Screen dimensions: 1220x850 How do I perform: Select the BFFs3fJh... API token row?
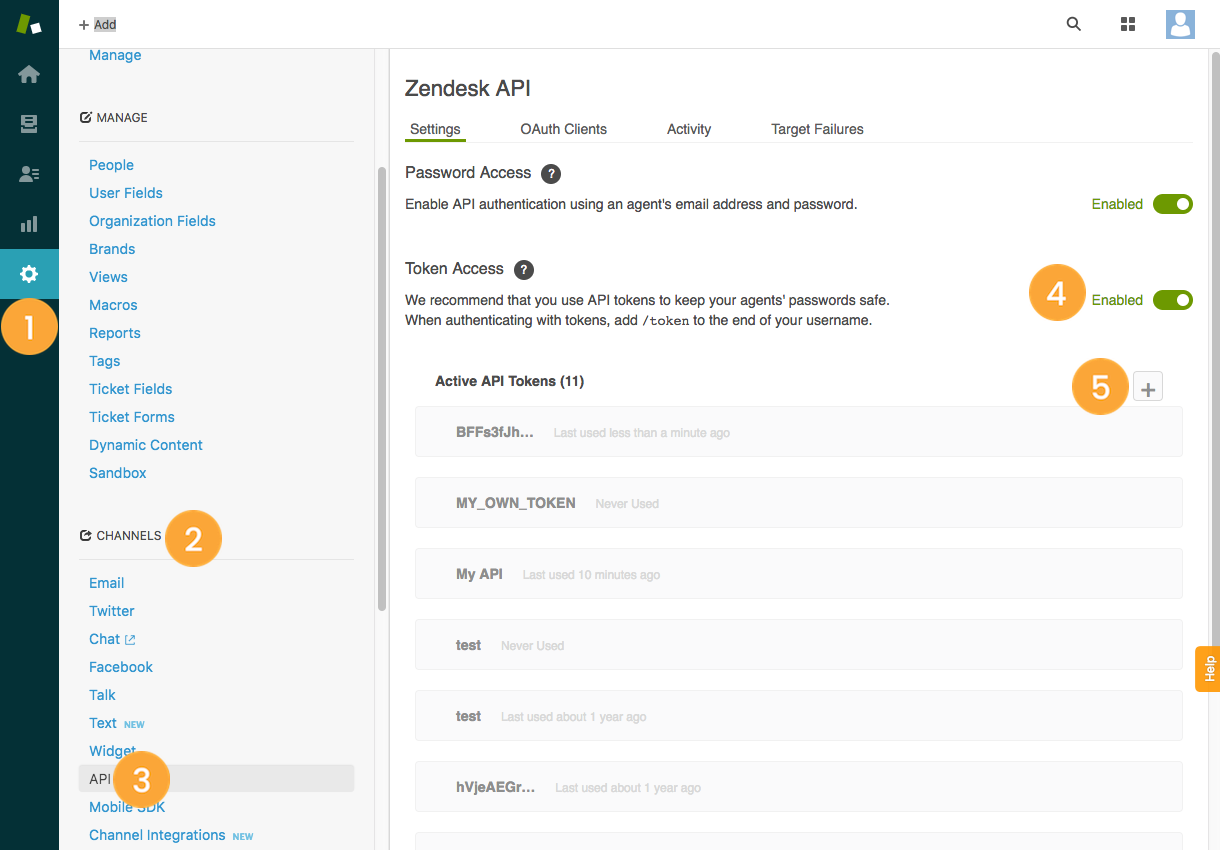point(799,432)
